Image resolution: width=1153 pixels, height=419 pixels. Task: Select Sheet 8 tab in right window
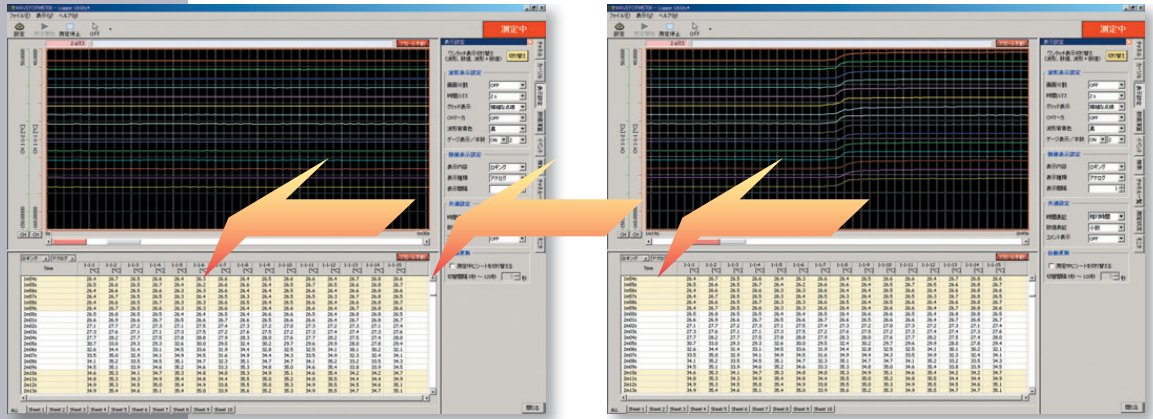click(x=780, y=409)
